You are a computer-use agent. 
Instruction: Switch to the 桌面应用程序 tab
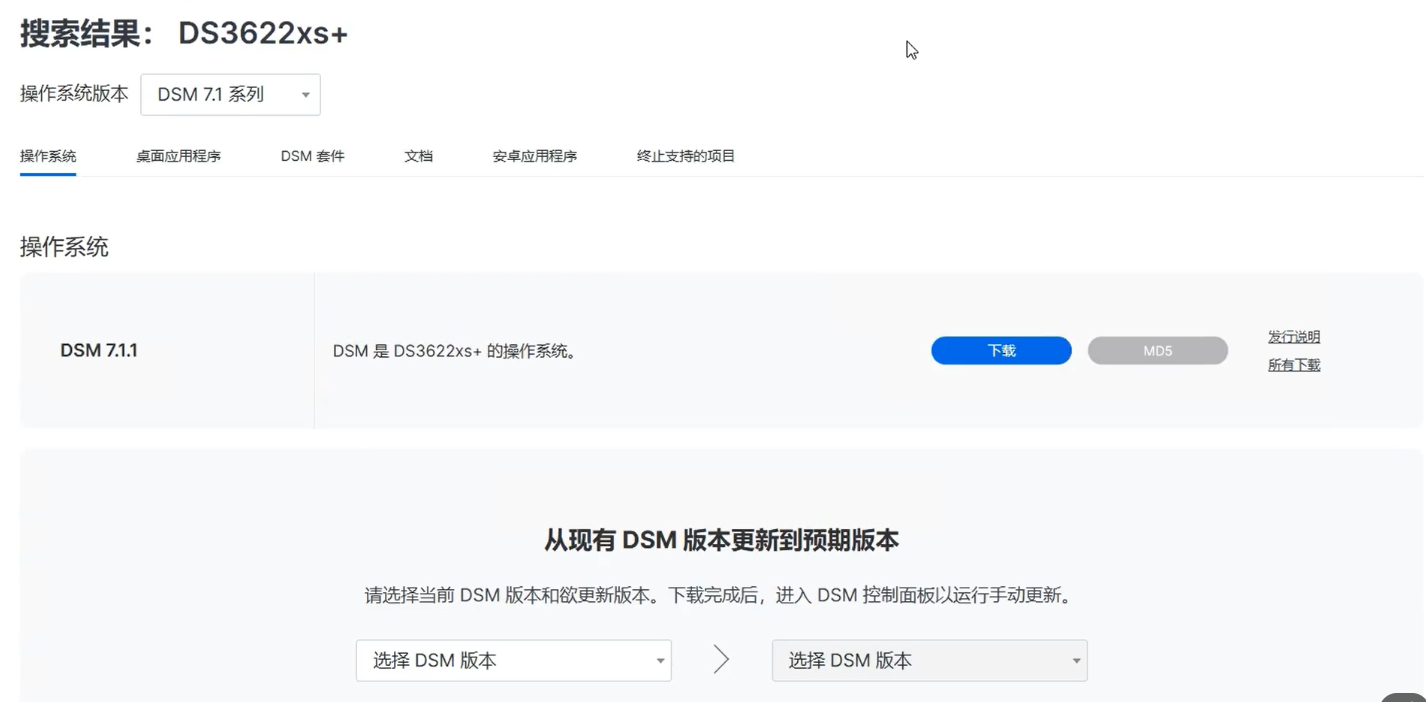point(178,156)
